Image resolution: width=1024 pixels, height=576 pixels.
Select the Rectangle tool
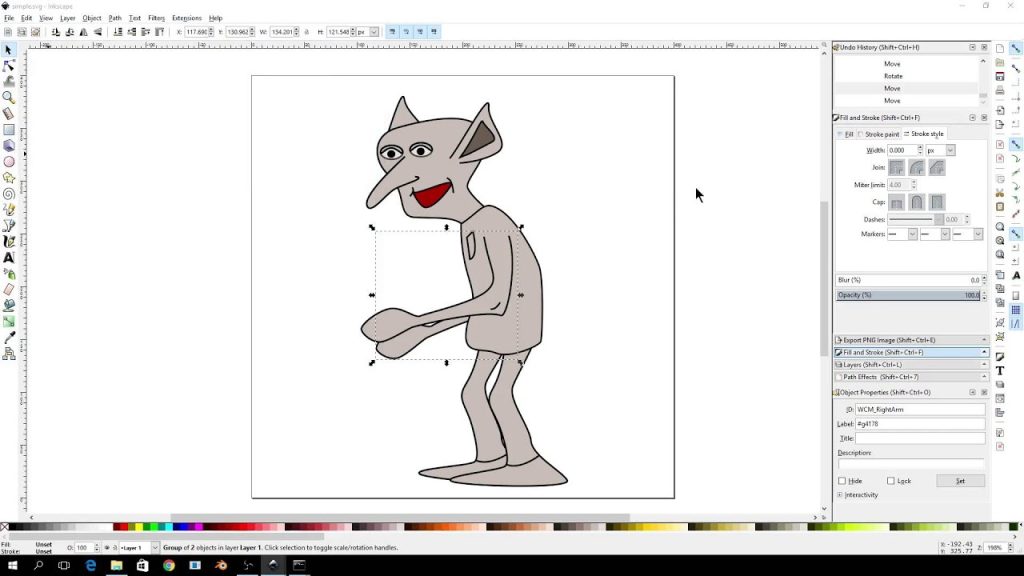[x=9, y=129]
